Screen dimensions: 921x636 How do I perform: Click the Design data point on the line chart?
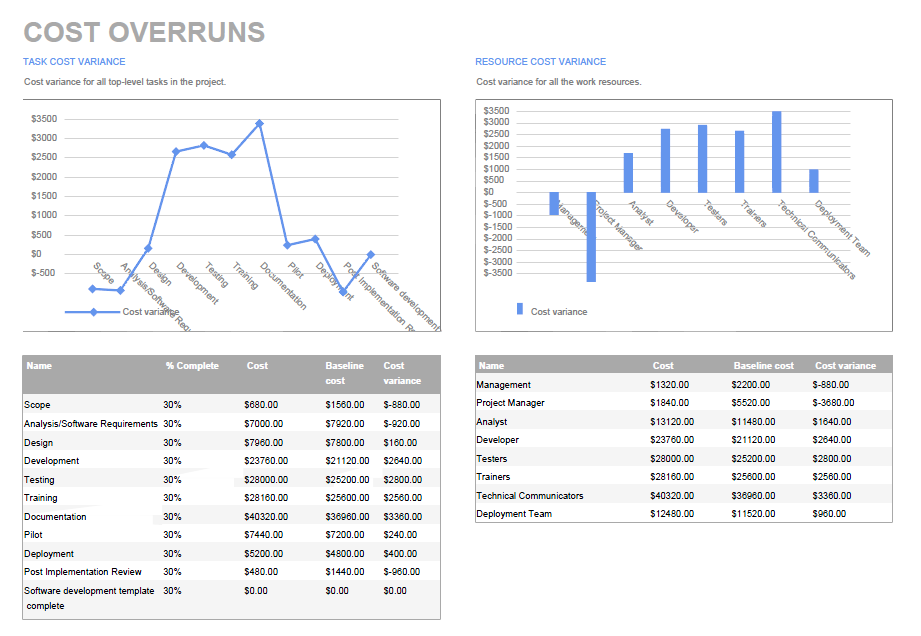(148, 248)
